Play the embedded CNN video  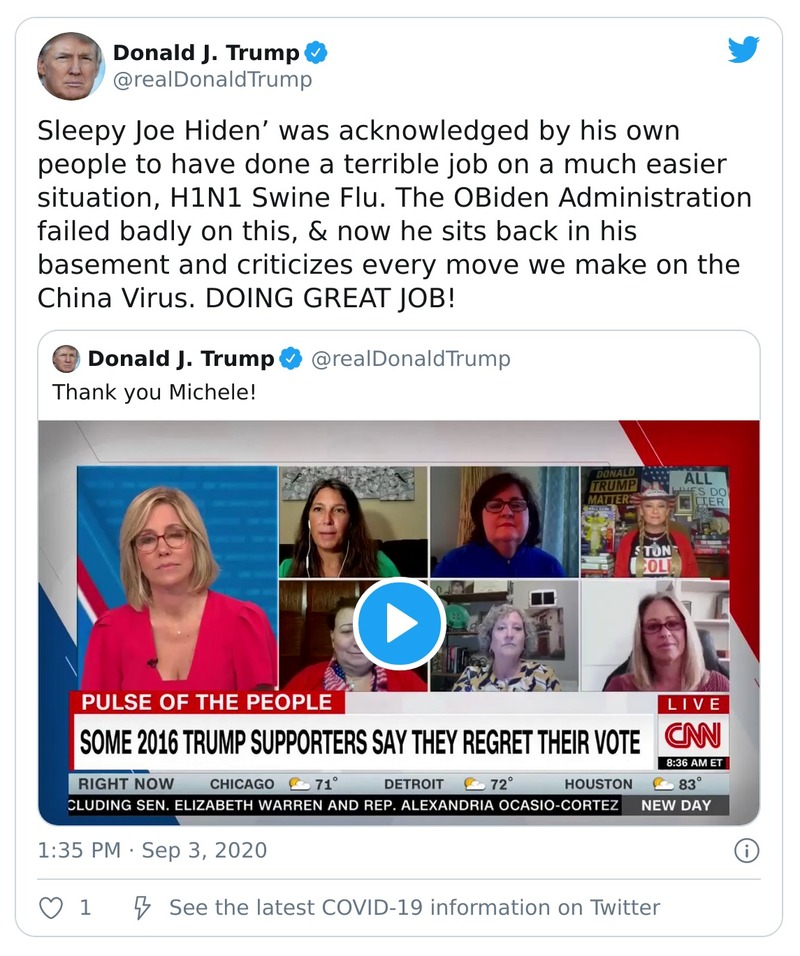tap(400, 623)
